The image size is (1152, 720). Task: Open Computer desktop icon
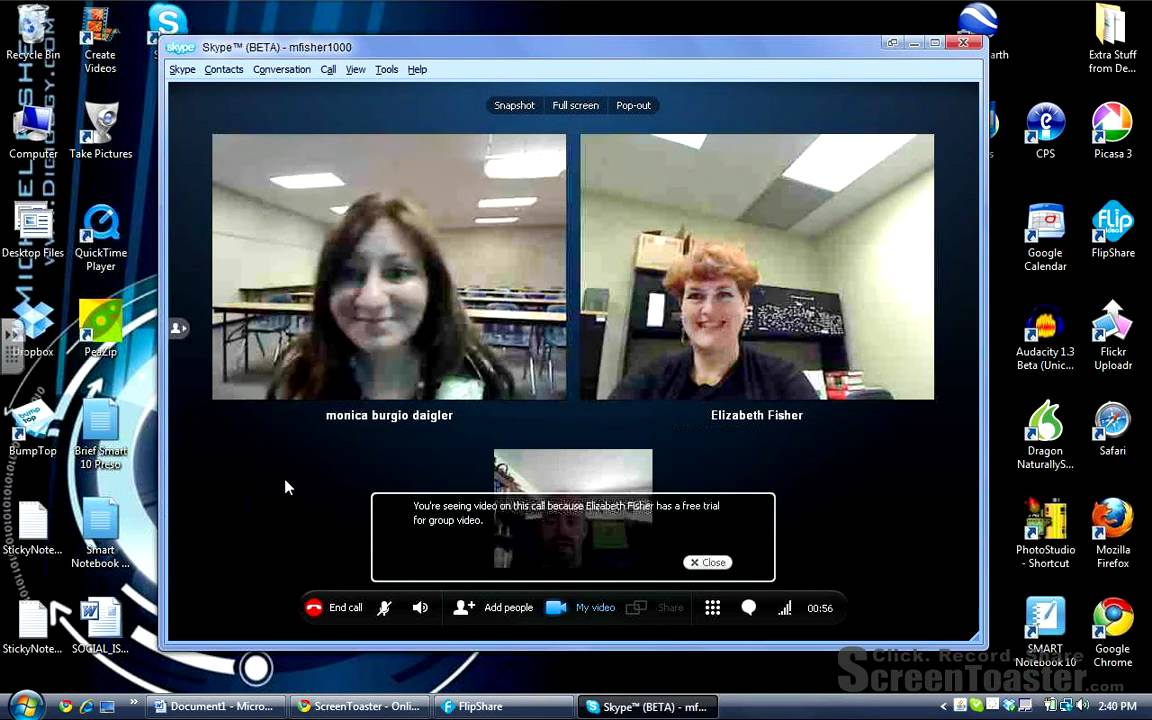point(33,132)
